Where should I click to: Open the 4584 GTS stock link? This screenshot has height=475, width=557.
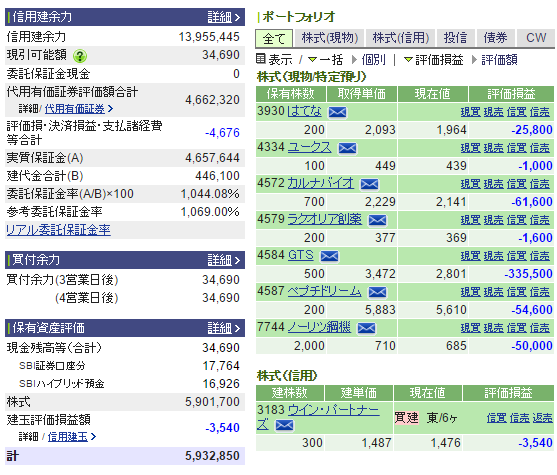point(301,255)
